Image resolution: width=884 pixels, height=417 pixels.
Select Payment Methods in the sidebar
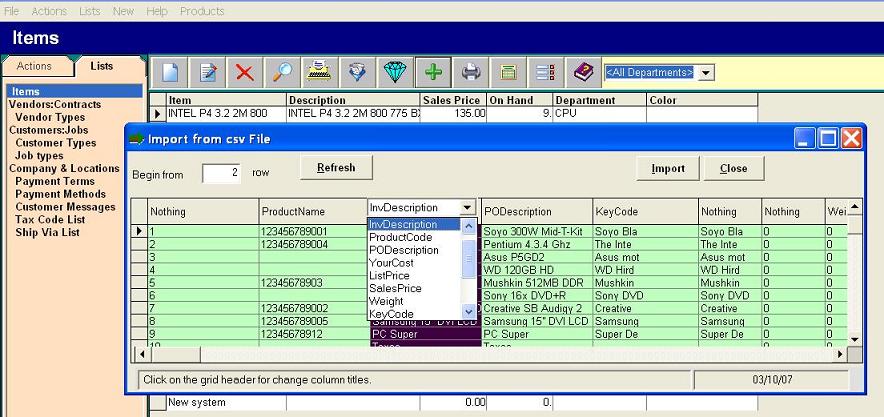pyautogui.click(x=60, y=194)
